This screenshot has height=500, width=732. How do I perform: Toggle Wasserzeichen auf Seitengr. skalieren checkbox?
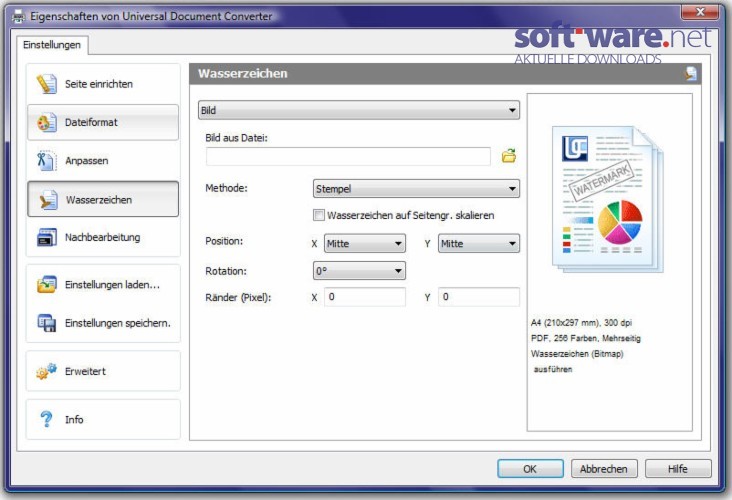coord(319,215)
